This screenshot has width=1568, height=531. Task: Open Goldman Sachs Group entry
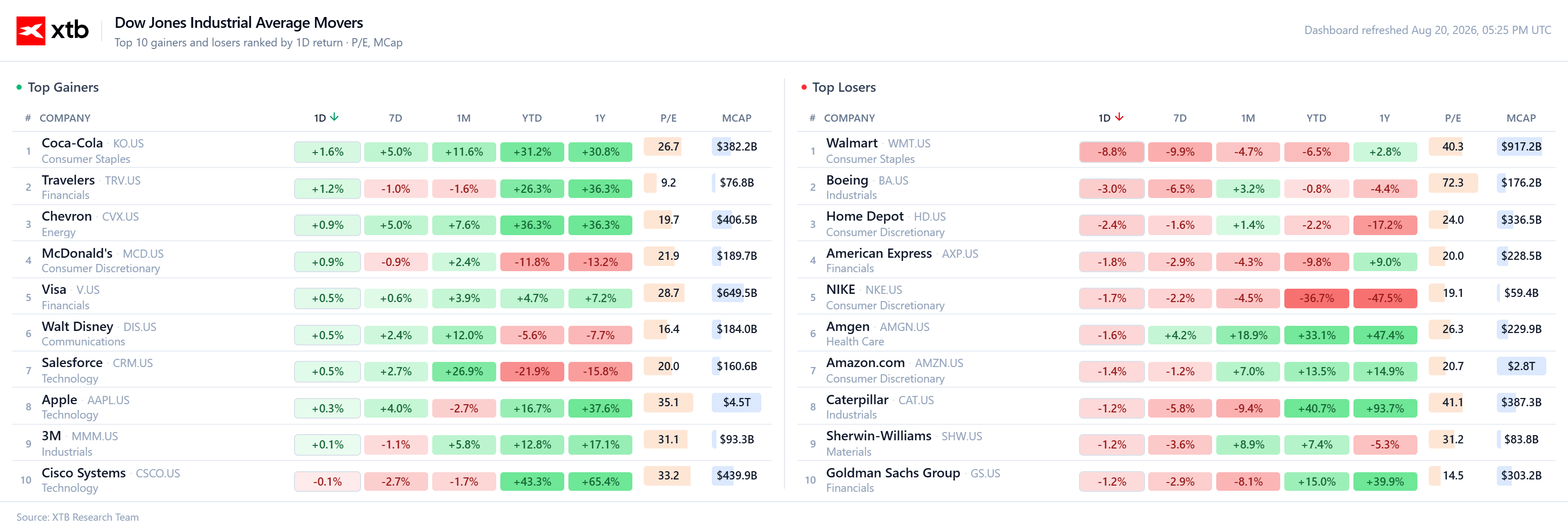point(892,473)
